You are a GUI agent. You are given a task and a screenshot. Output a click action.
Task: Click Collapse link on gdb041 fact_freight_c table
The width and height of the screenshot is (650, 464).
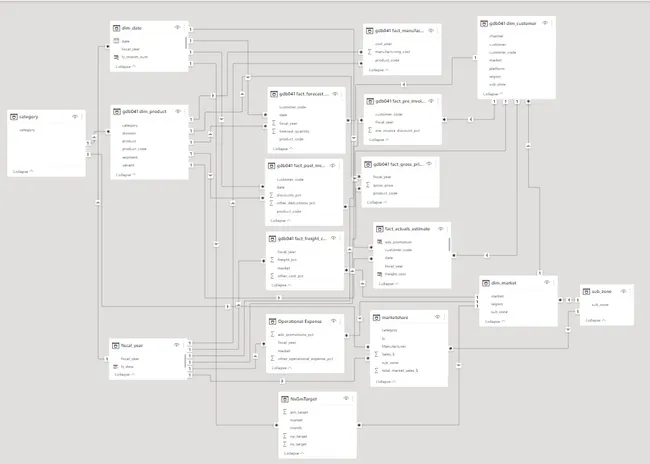pos(281,285)
